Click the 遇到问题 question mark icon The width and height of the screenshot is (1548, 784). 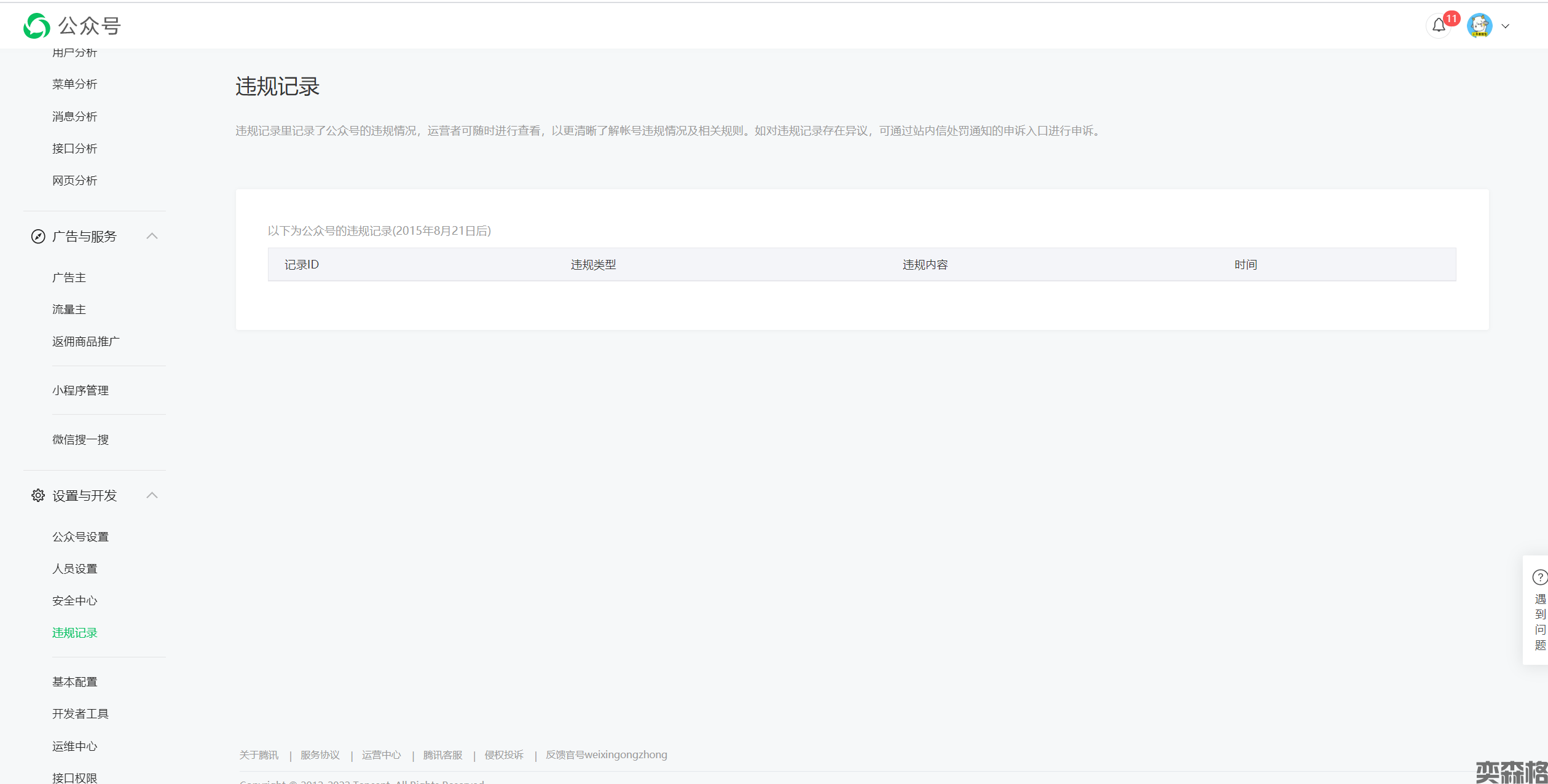click(1539, 577)
